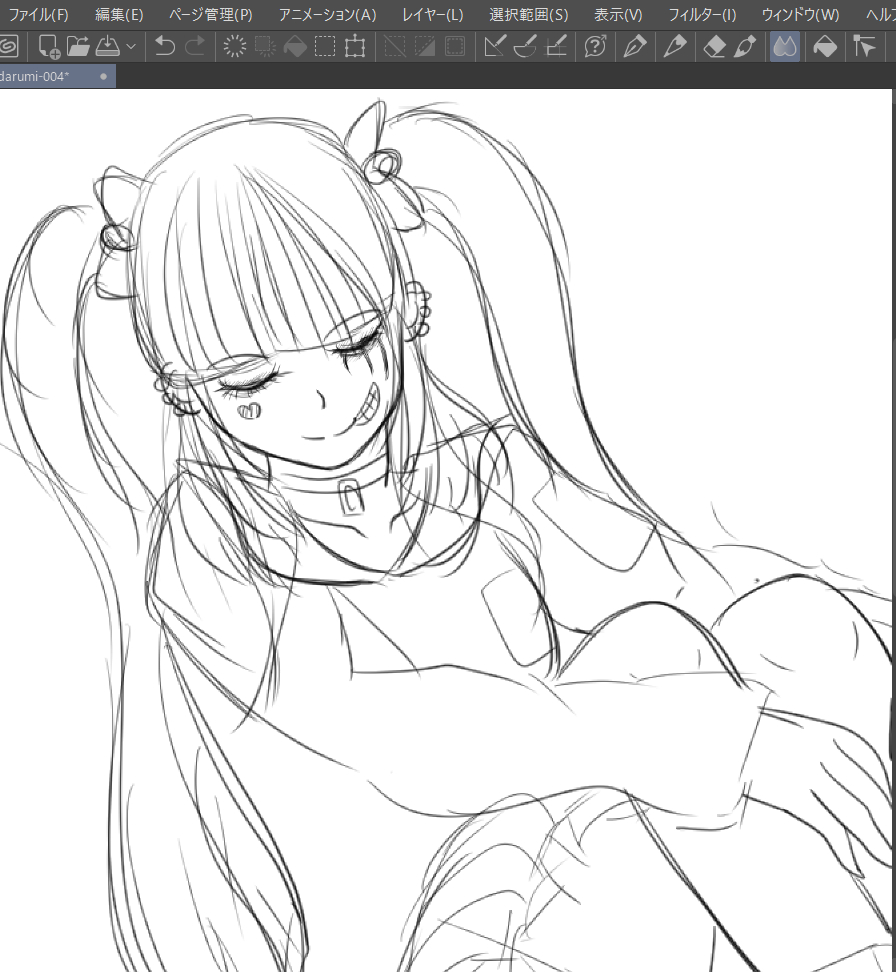Open the 表示(V) menu

618,14
